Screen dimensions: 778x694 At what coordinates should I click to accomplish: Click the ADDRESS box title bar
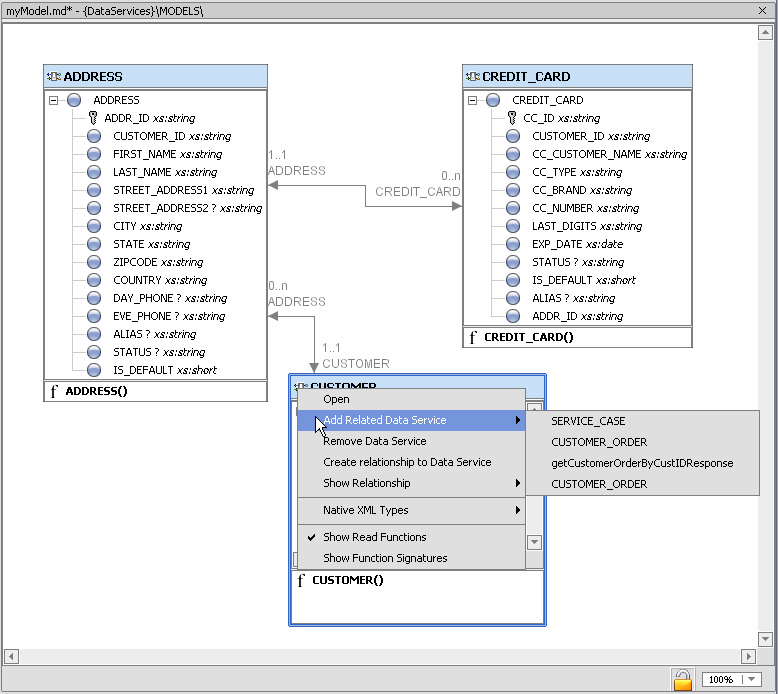tap(155, 76)
